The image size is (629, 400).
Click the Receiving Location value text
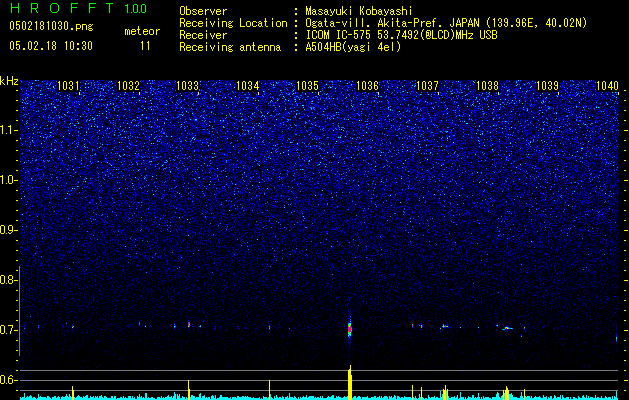tap(446, 23)
